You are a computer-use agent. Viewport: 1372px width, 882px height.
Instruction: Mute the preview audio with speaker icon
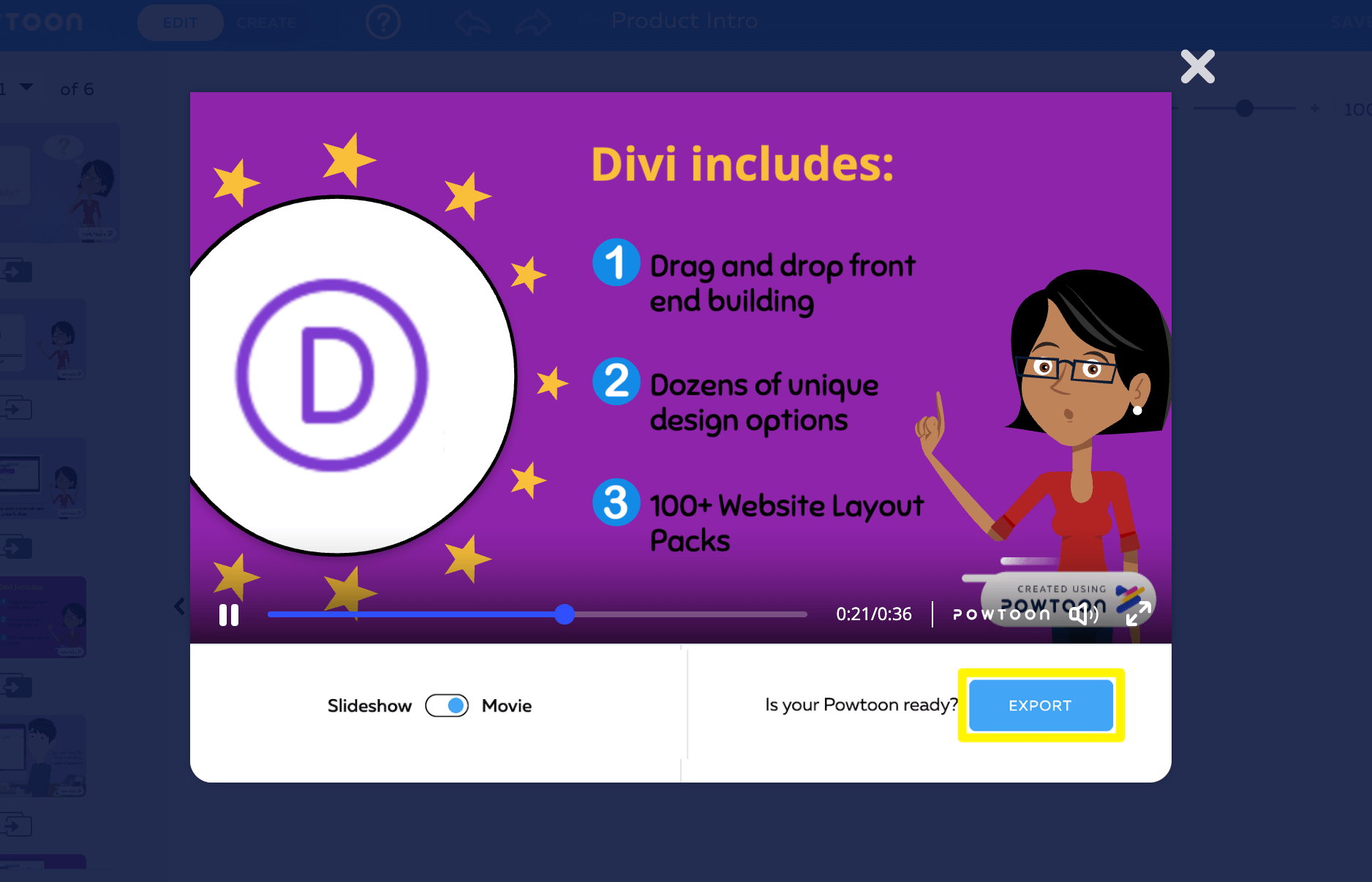click(1083, 614)
